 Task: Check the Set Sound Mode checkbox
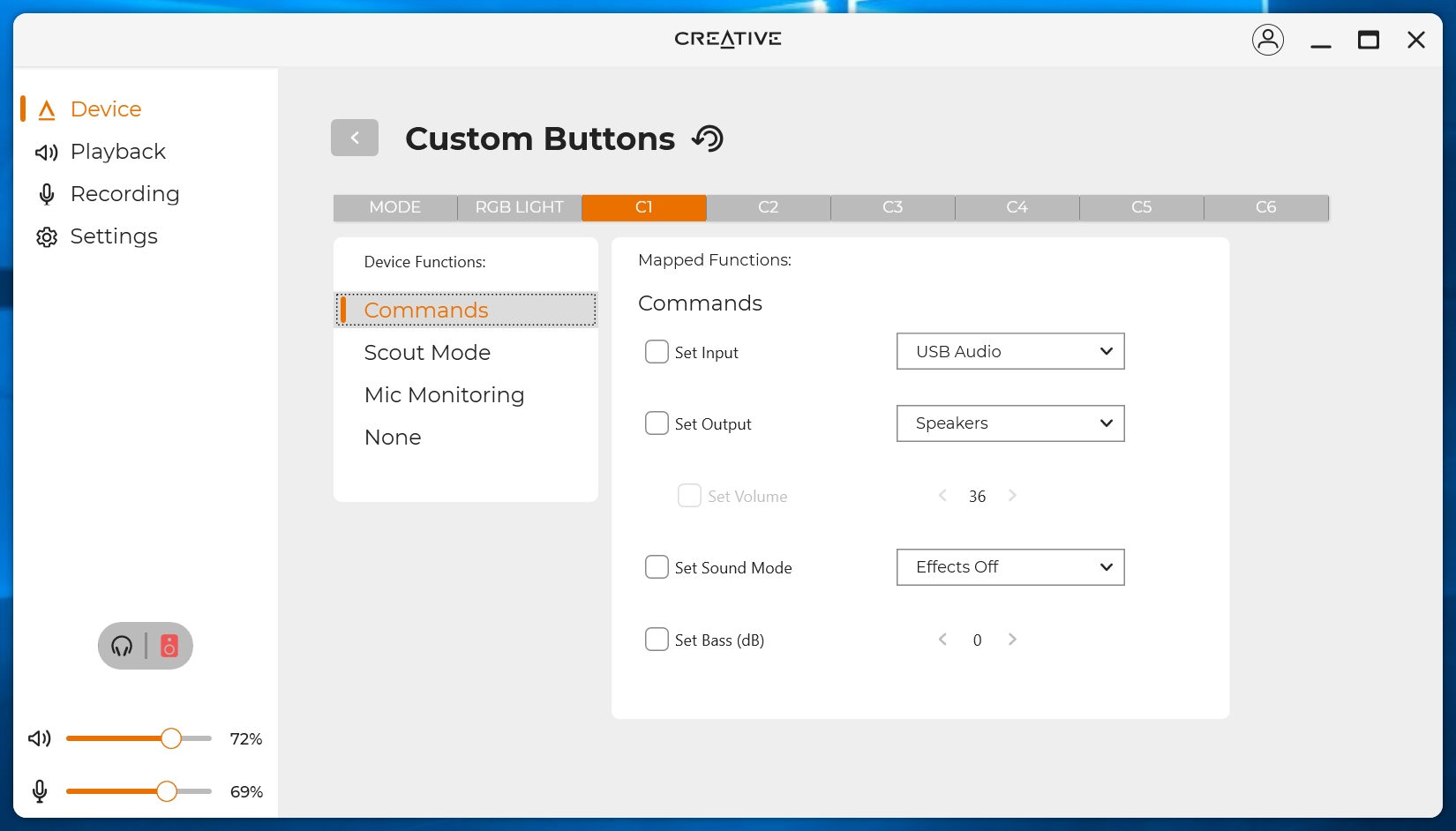coord(657,567)
